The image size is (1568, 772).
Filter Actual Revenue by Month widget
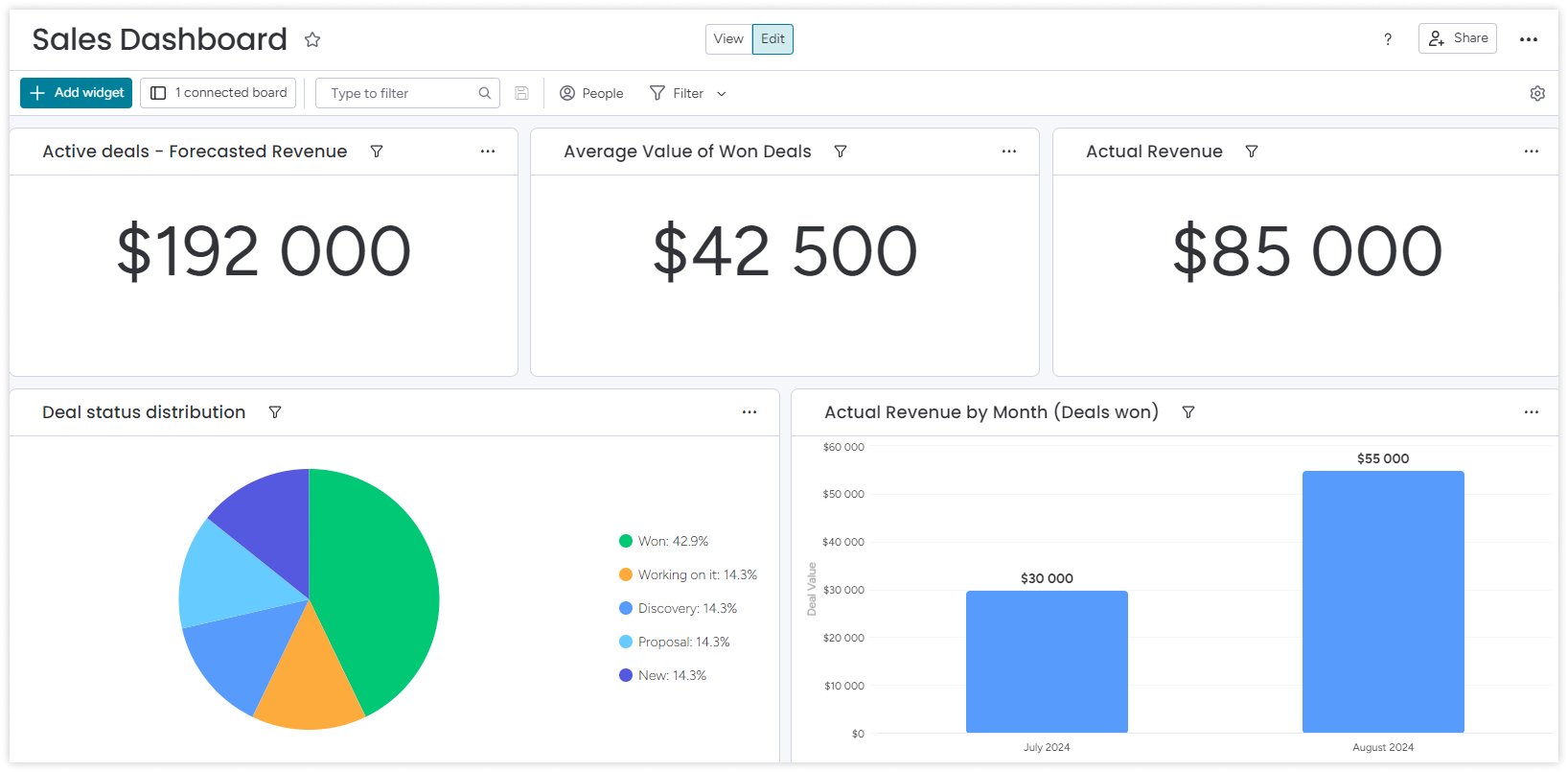click(x=1188, y=412)
